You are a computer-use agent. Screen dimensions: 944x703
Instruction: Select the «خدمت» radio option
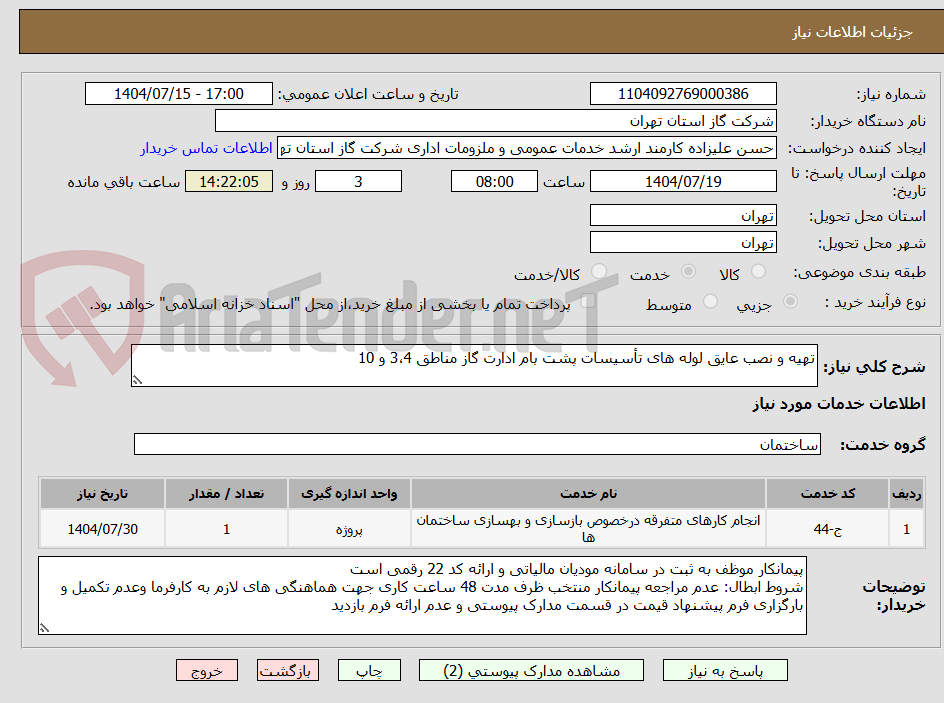pos(689,270)
